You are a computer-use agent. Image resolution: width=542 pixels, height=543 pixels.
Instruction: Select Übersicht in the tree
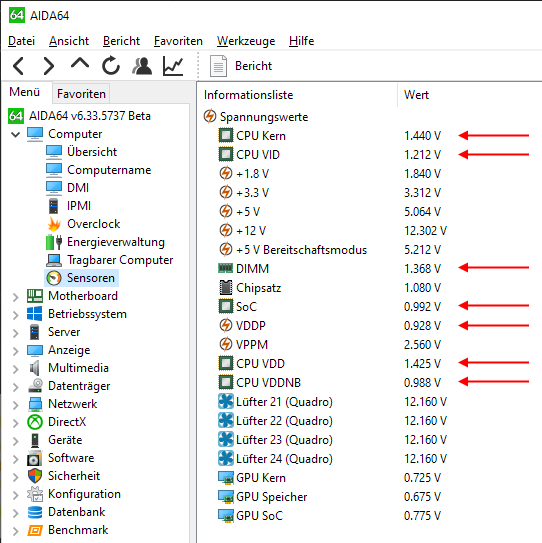(x=92, y=152)
